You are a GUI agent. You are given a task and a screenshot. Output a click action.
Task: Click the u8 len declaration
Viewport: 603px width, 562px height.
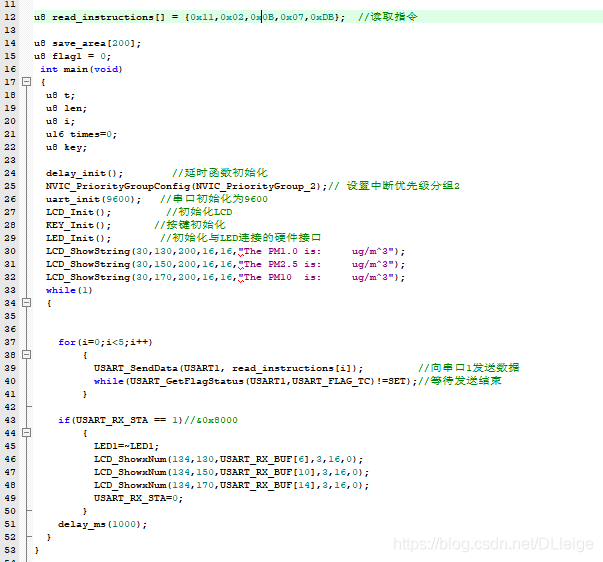(66, 108)
